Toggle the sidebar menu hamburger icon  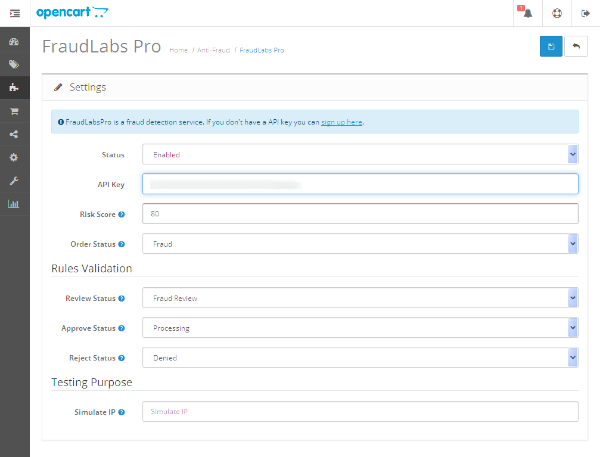[15, 13]
